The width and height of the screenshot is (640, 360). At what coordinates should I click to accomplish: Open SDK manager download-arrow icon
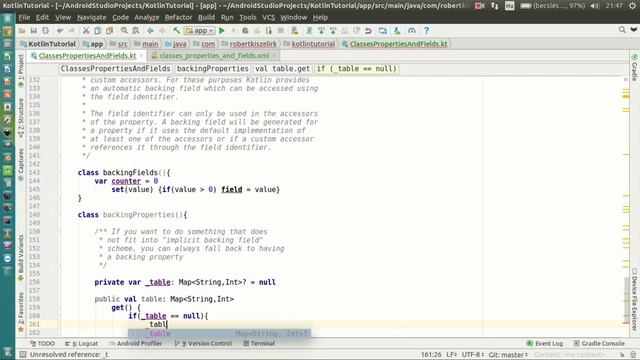(x=397, y=31)
